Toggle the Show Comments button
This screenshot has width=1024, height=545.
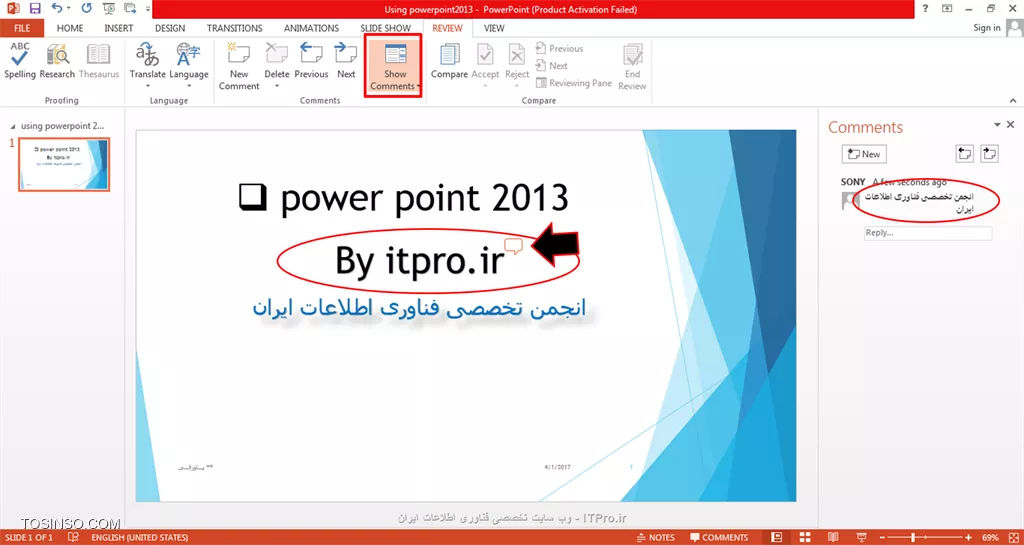(394, 66)
